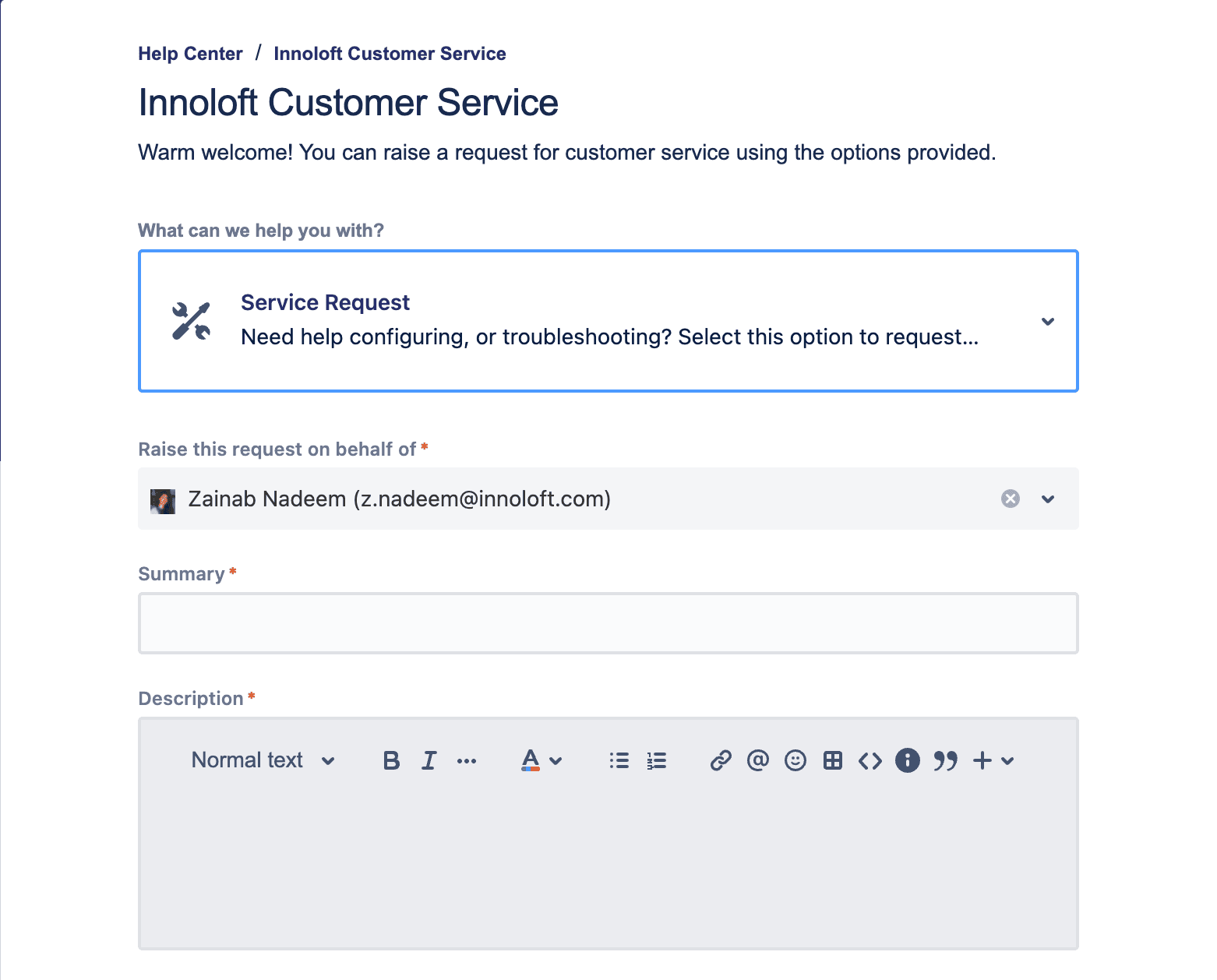The width and height of the screenshot is (1217, 980).
Task: Insert a table in description
Action: pos(832,760)
